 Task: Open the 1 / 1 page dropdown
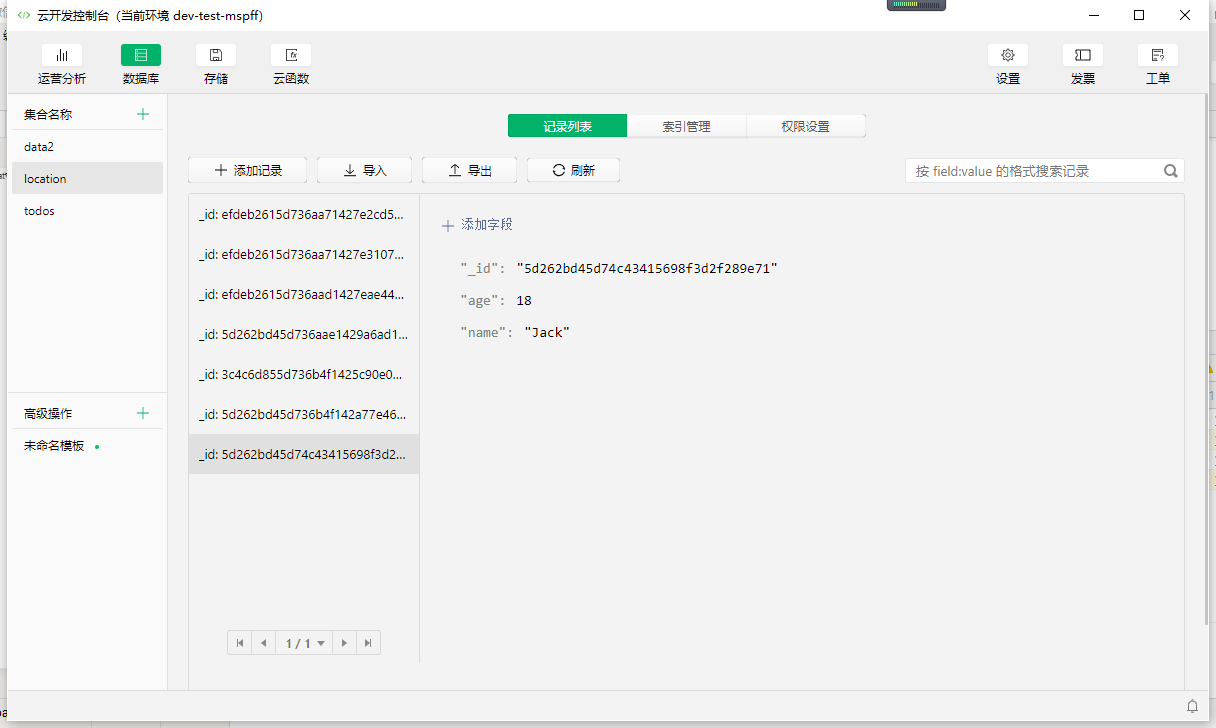click(x=305, y=643)
